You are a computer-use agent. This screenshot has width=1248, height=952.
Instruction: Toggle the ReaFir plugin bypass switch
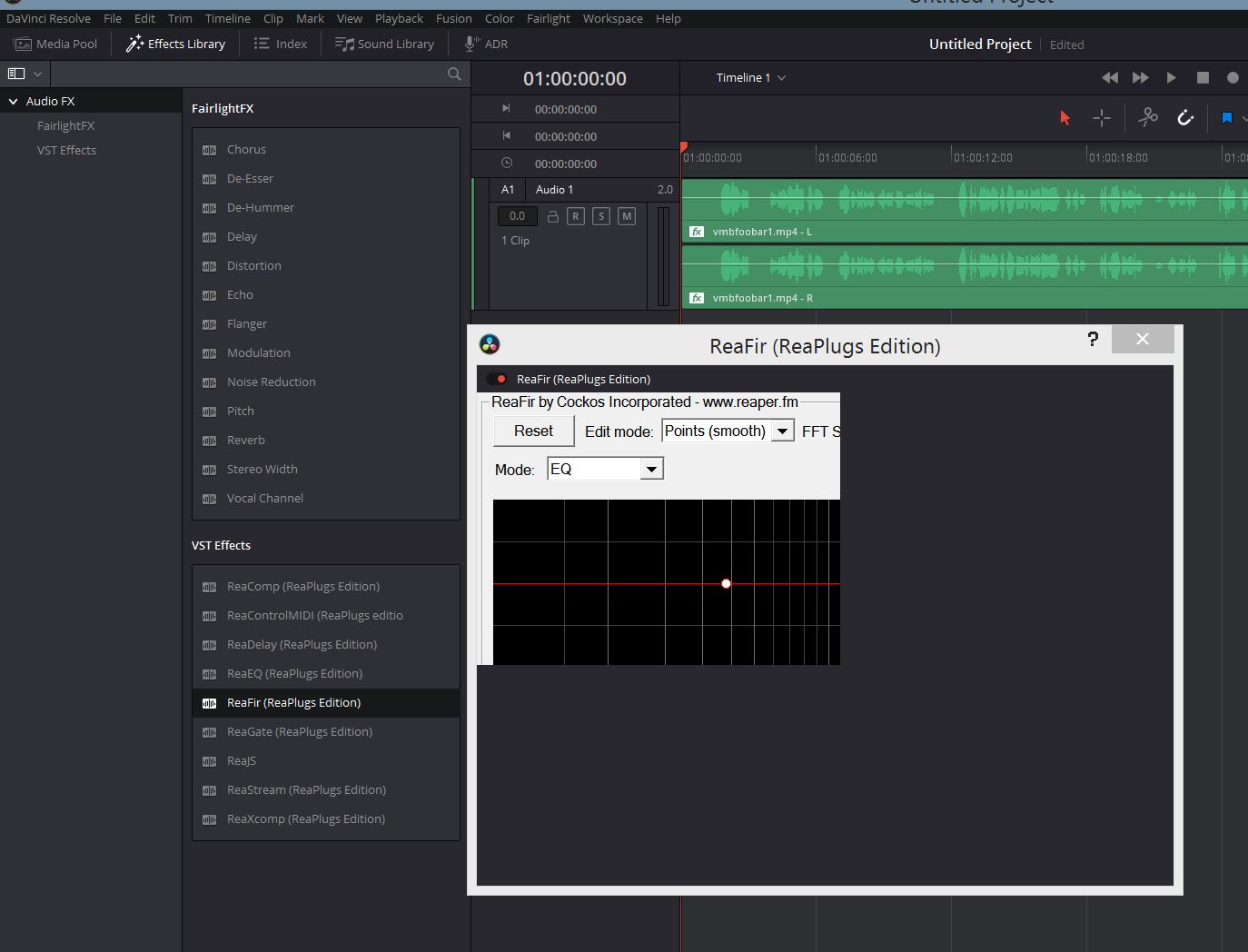pyautogui.click(x=497, y=379)
